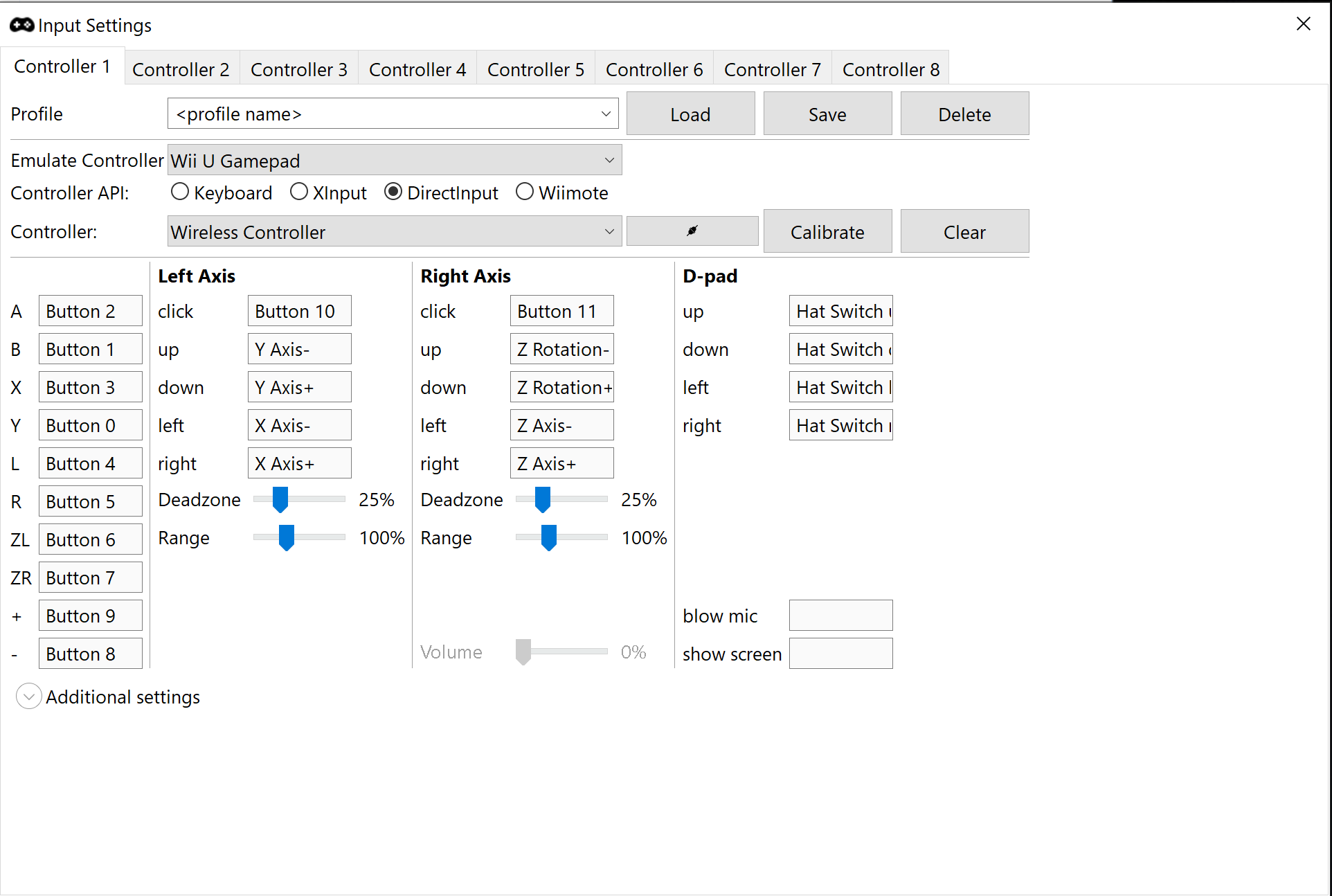This screenshot has height=896, width=1332.
Task: Click the controller settings icon button
Action: point(692,232)
